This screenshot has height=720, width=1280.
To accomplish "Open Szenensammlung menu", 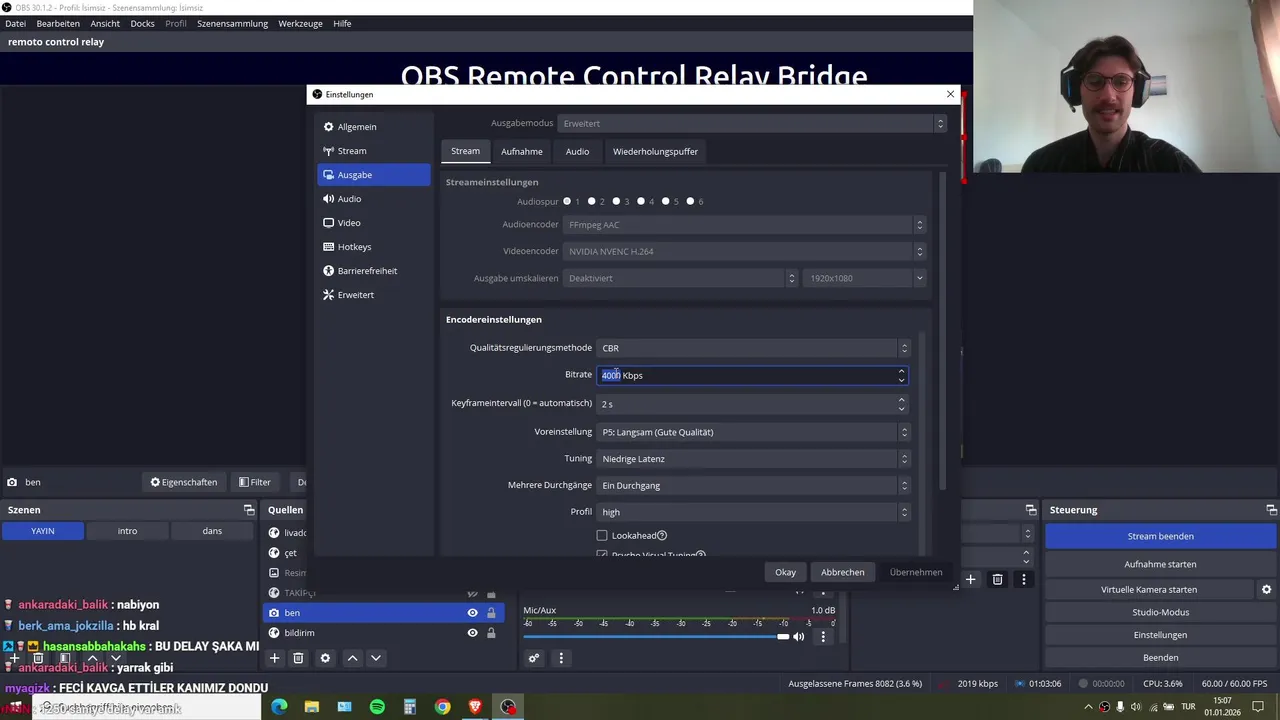I will (x=232, y=23).
